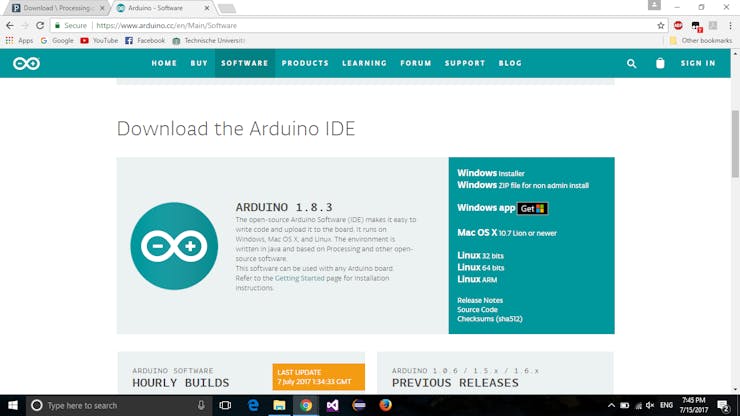Screen dimensions: 740x416
Task: Open the Apps bookmarks grid icon
Action: (9, 41)
